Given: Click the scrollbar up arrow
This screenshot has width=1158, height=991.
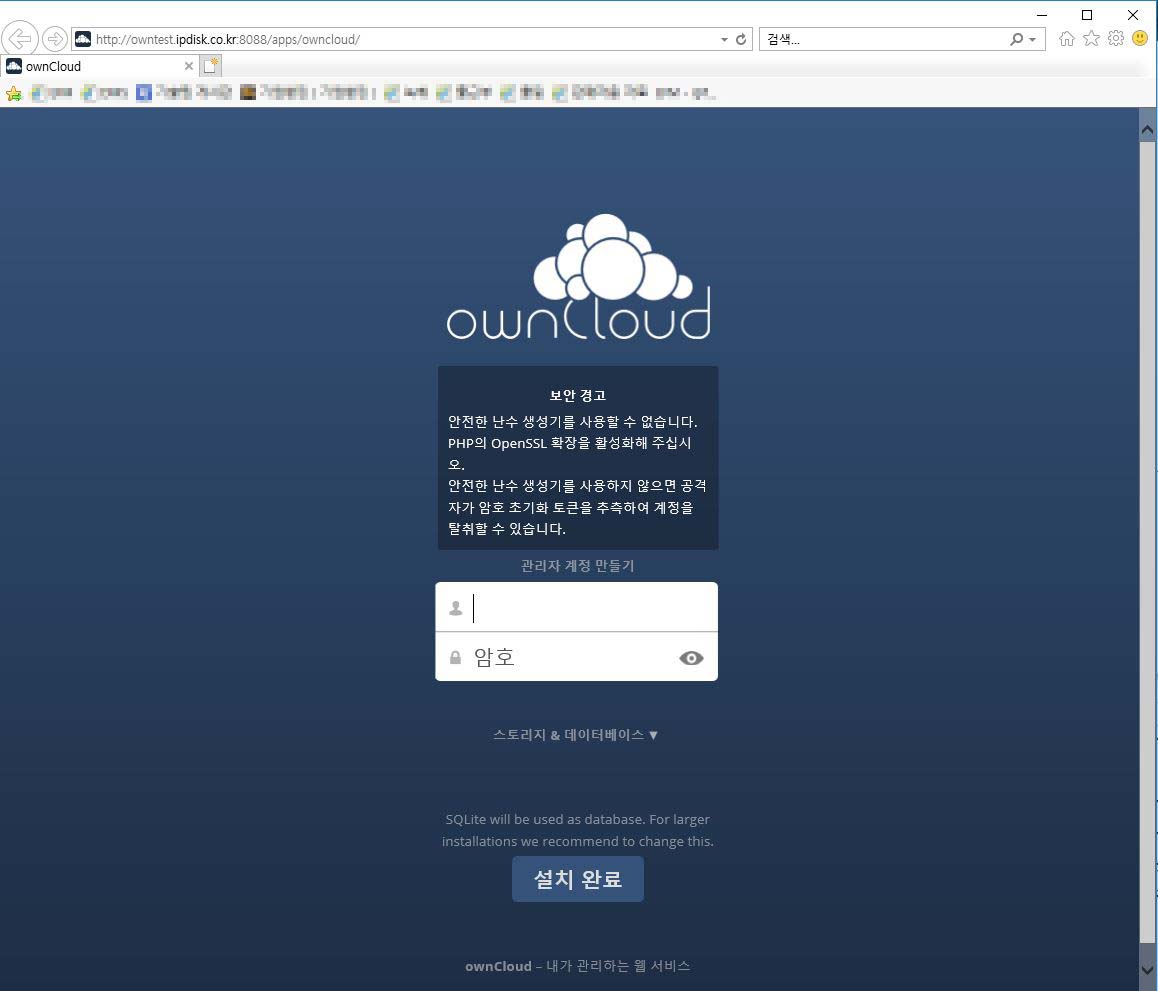Looking at the screenshot, I should tap(1147, 130).
